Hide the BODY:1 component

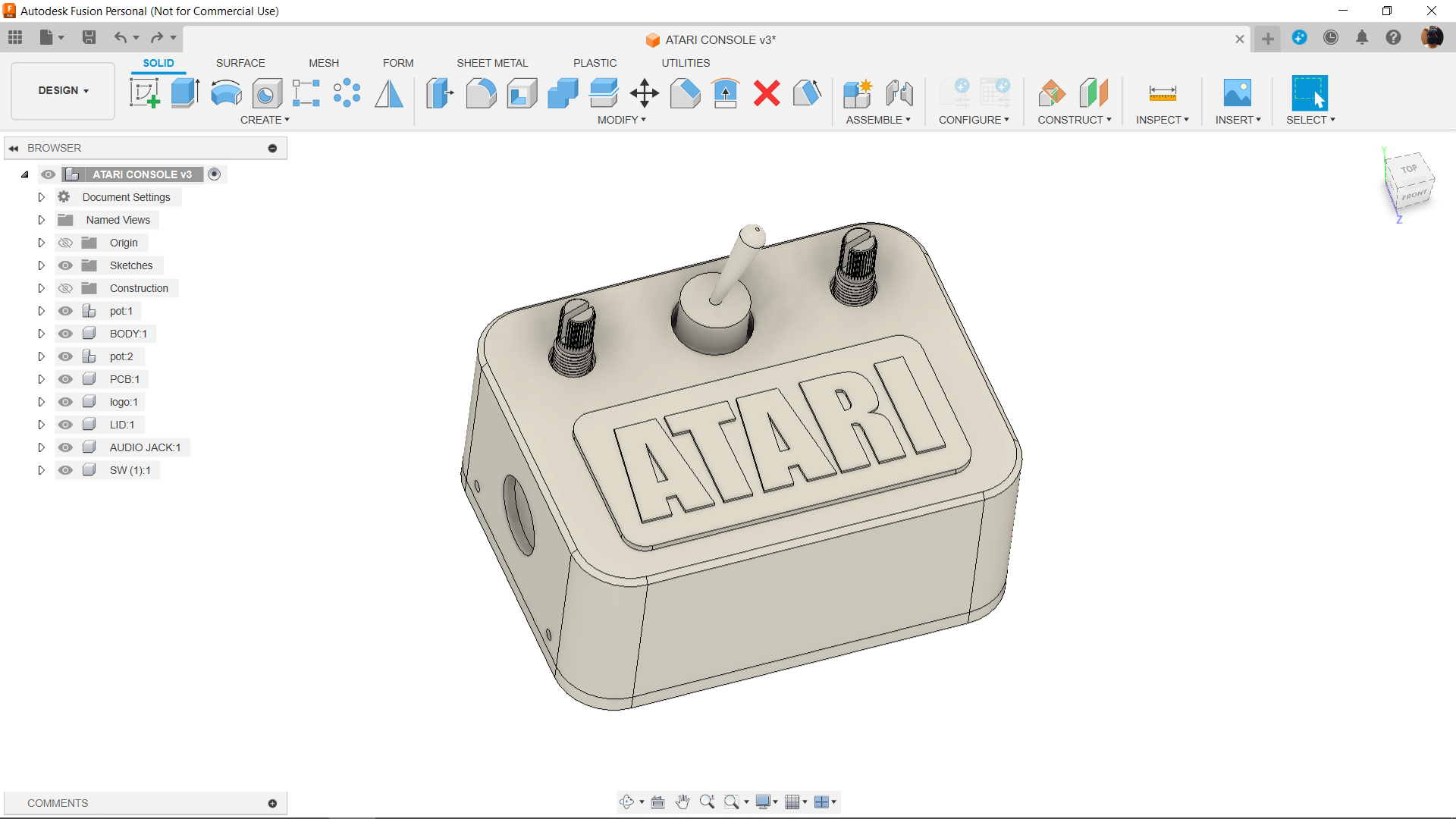click(x=66, y=334)
